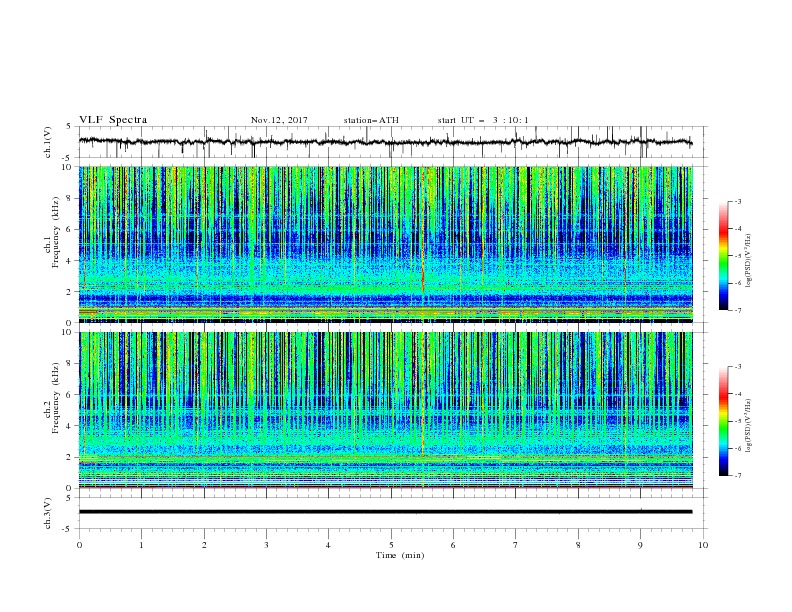Click the flat ch.3 voltage trace
Screen dimensions: 792x612
[x=385, y=512]
